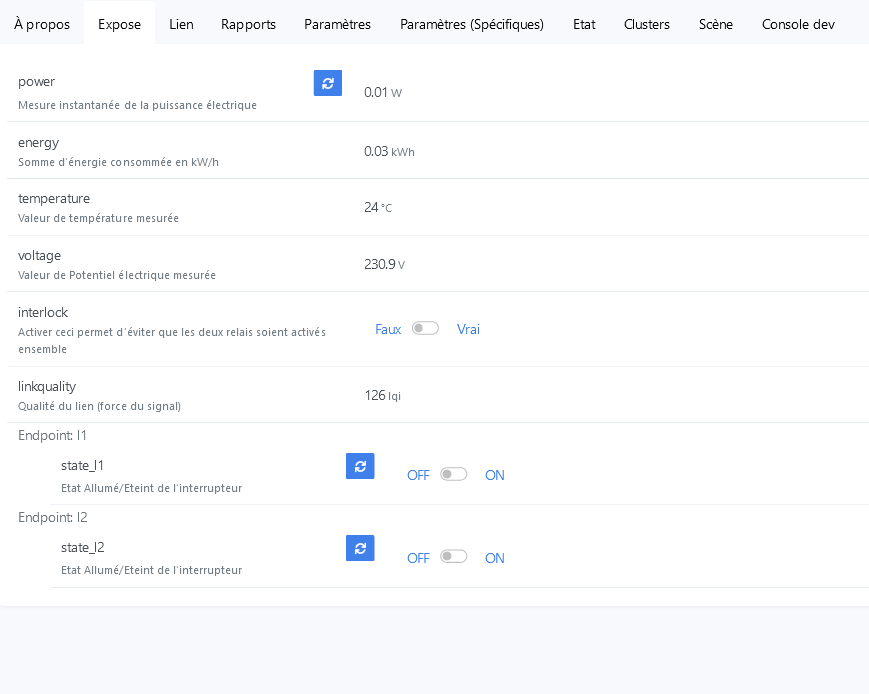Click the voltage value 230.9 V
Image resolution: width=869 pixels, height=694 pixels.
[x=384, y=264]
